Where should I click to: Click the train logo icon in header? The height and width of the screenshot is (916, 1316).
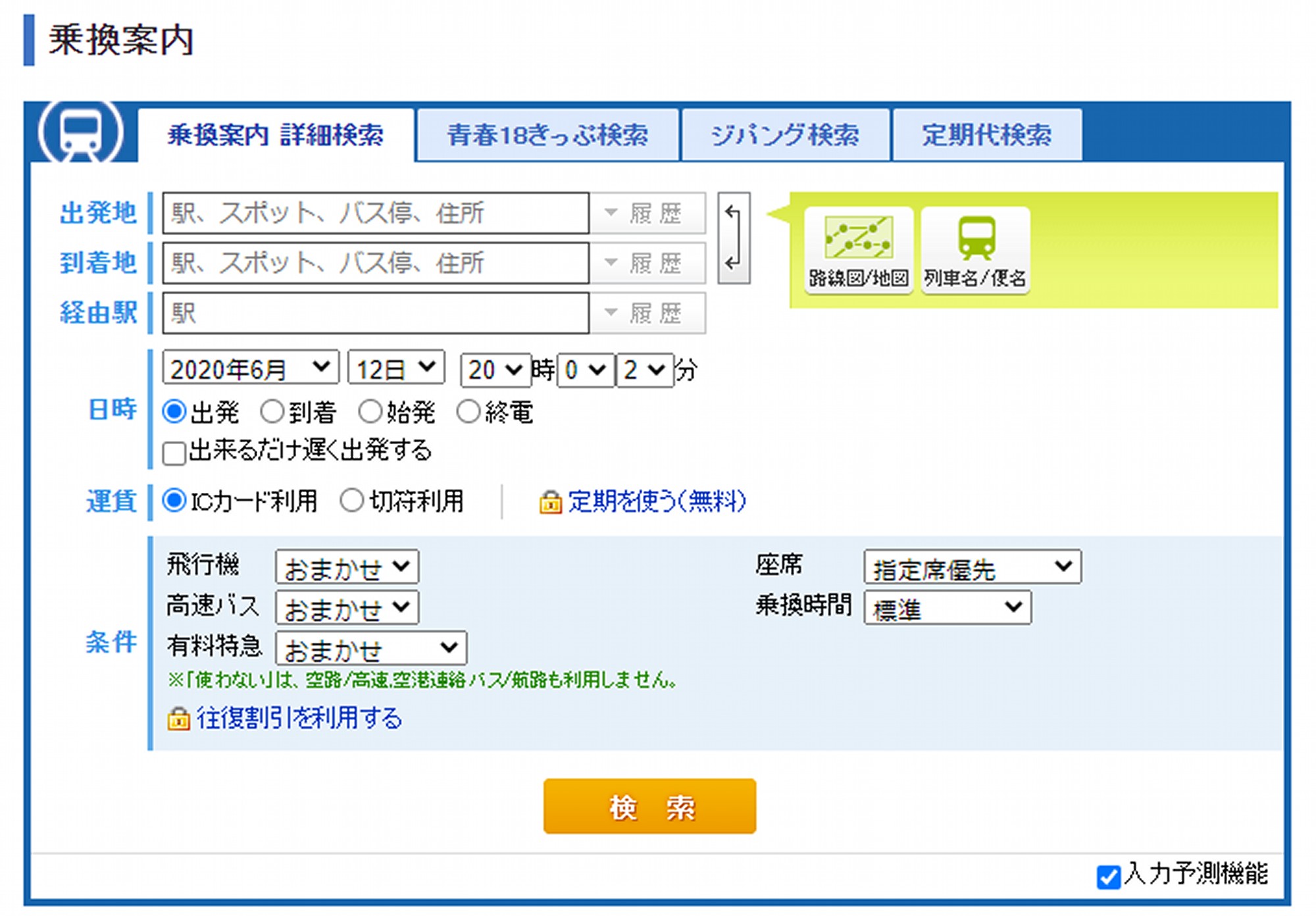(81, 132)
